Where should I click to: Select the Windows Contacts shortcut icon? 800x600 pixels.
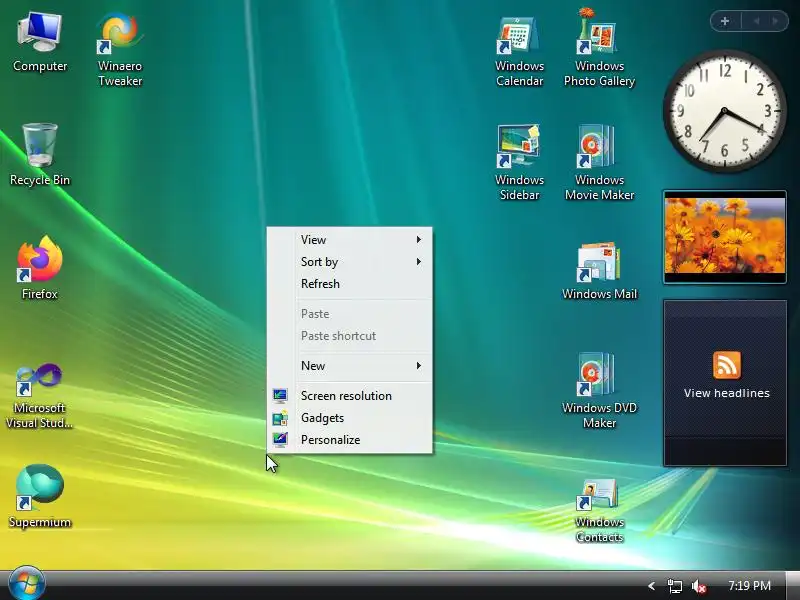tap(599, 511)
